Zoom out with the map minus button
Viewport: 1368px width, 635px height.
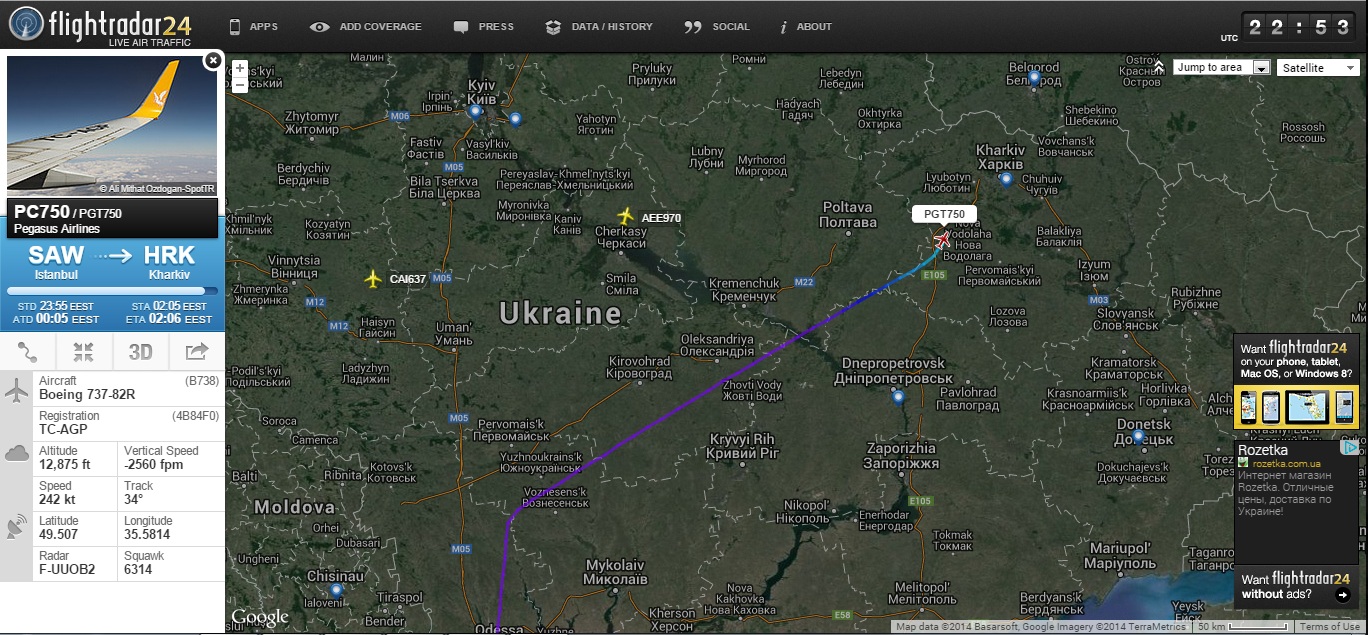tap(240, 85)
